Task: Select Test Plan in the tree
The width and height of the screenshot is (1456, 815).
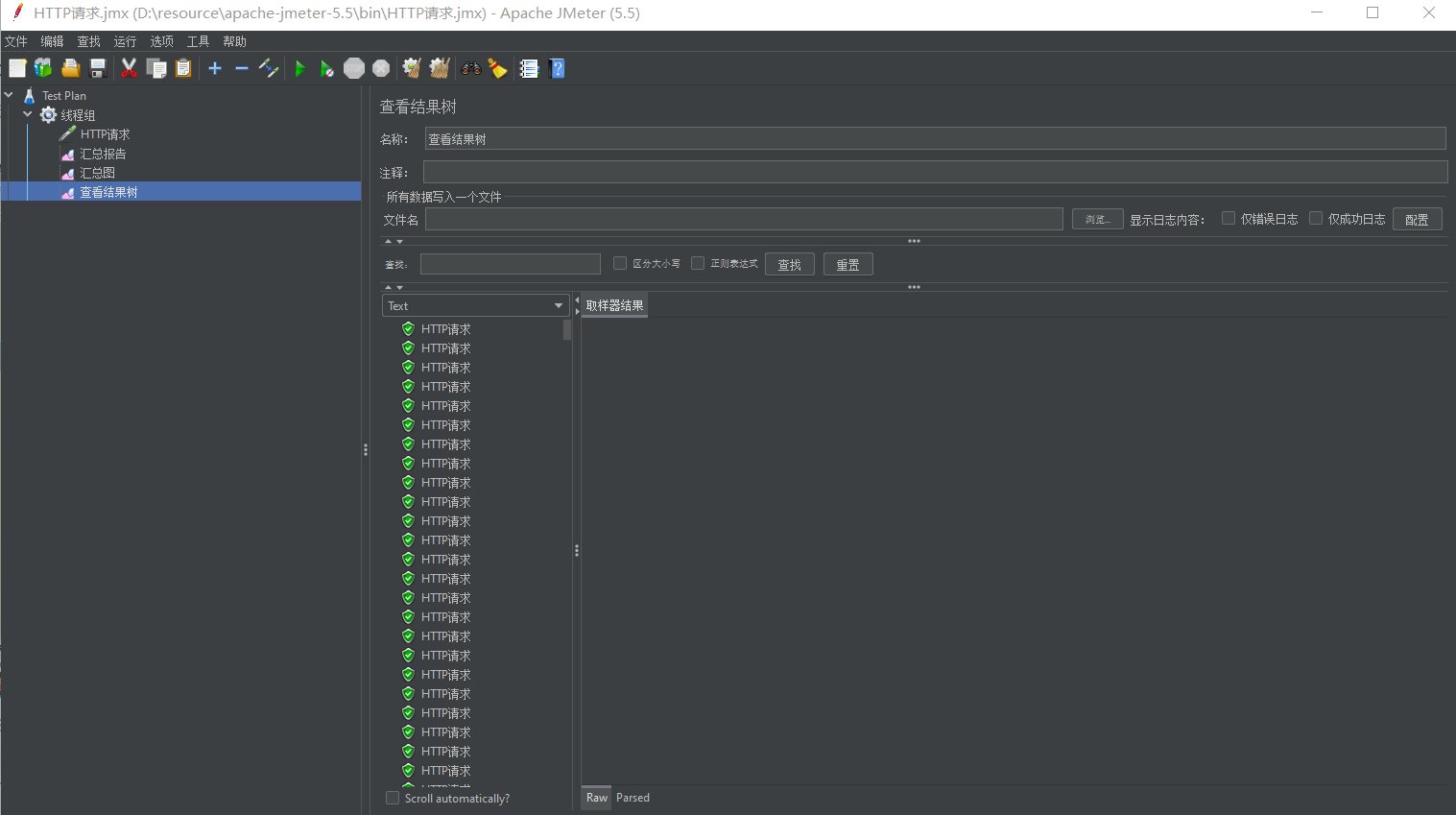Action: click(63, 96)
